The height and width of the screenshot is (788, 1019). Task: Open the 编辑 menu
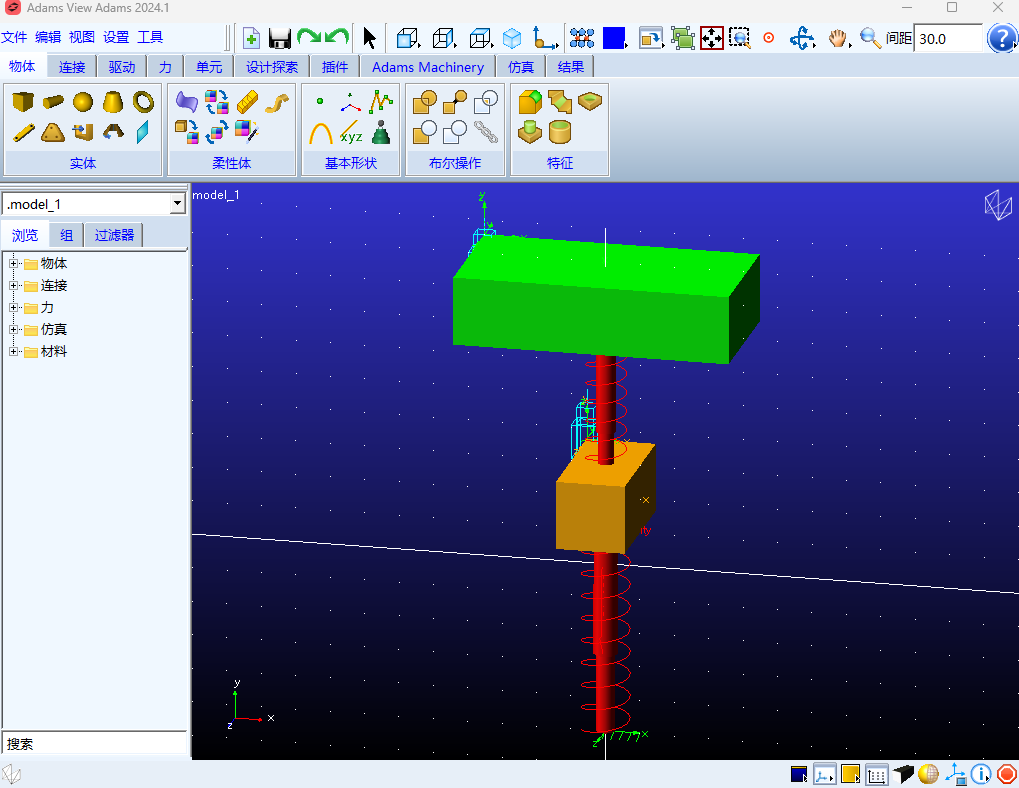tap(48, 37)
